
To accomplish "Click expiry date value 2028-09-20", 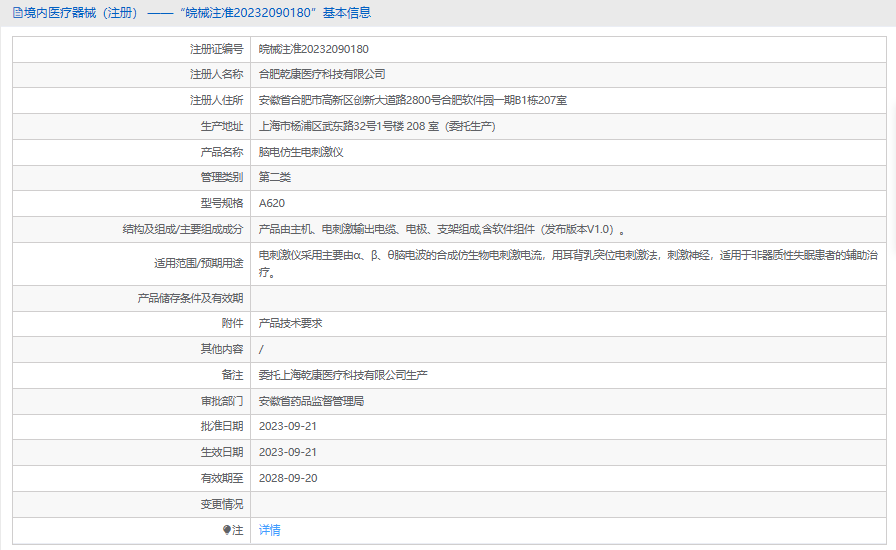I will coord(288,478).
